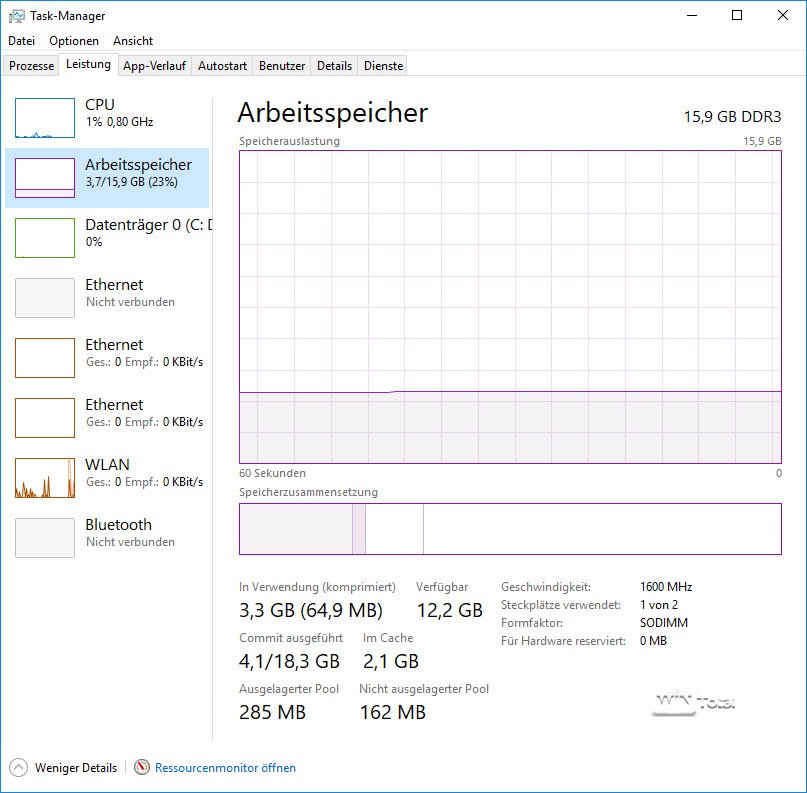Viewport: 807px width, 793px height.
Task: Switch to the Leistung tab
Action: click(x=89, y=64)
